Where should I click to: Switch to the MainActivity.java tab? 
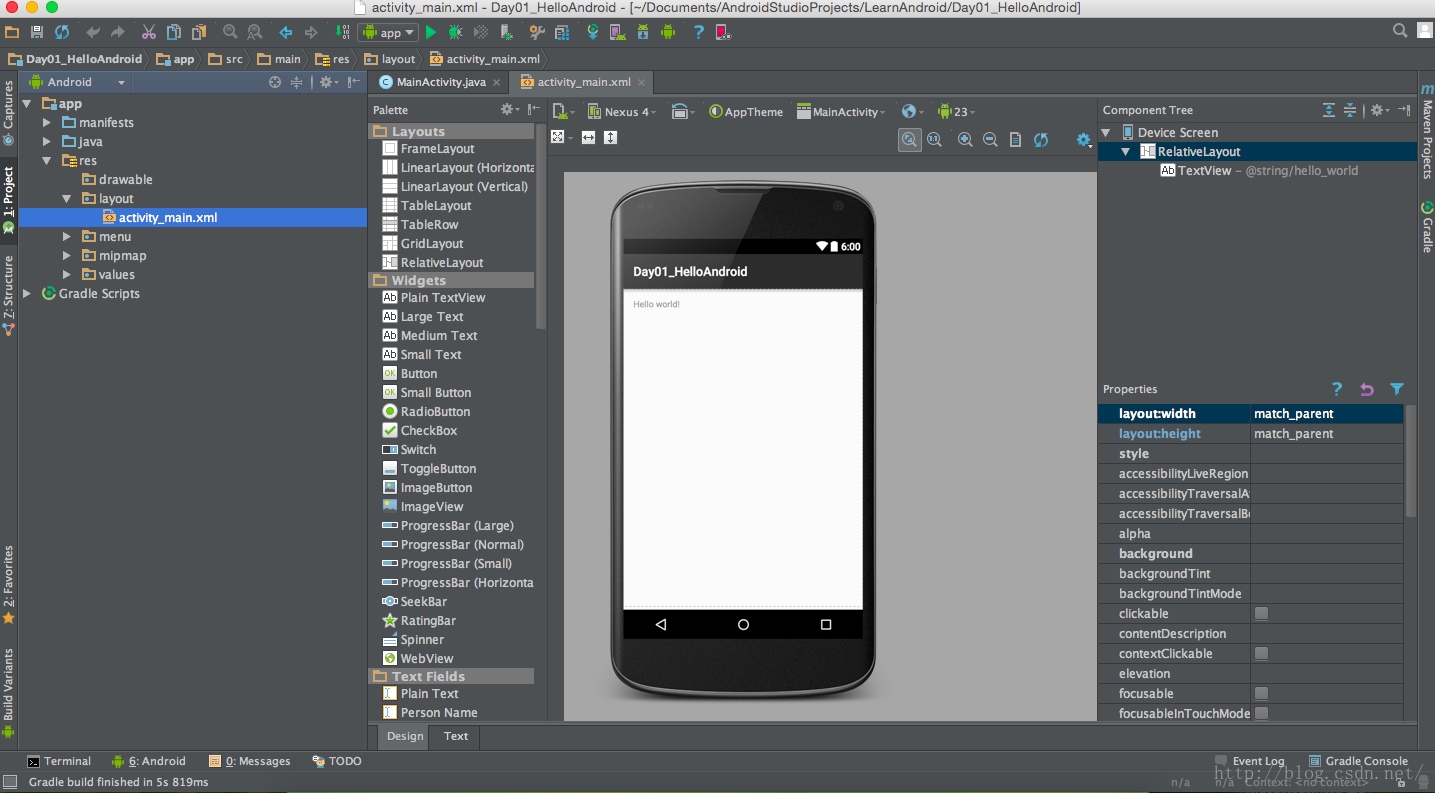(440, 82)
